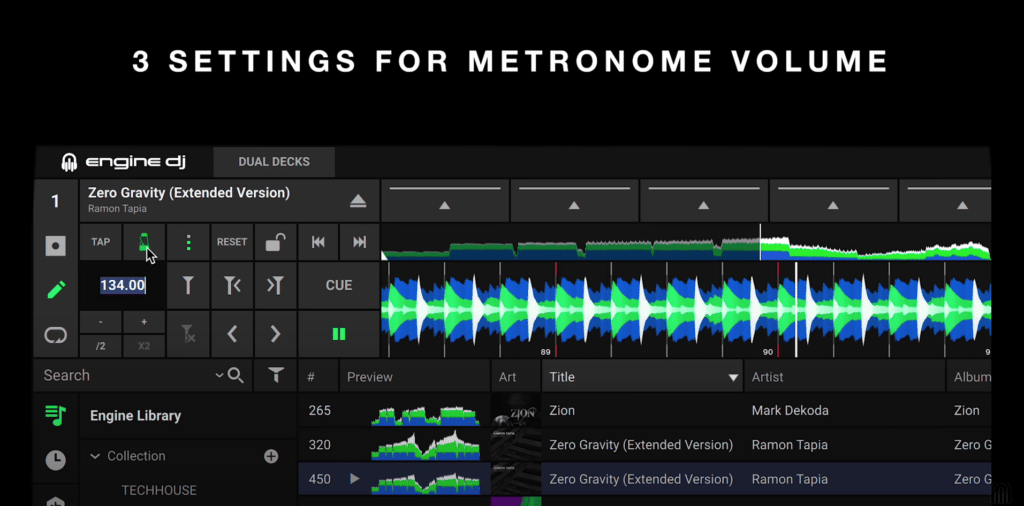Click the deck title Zero Gravity (Extended Version)
The image size is (1024, 506).
(x=189, y=193)
